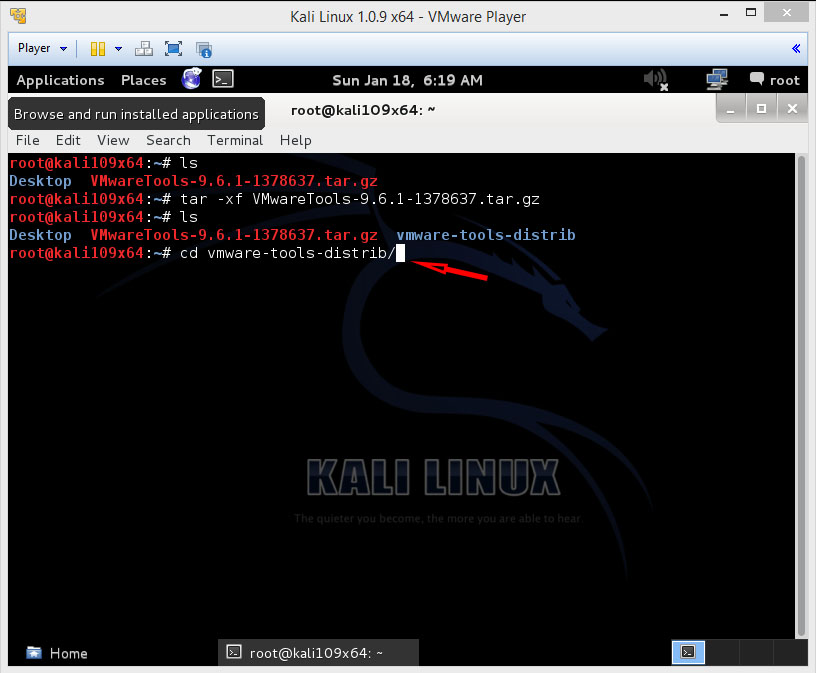Open the terminal File menu
The width and height of the screenshot is (816, 673).
[x=28, y=141]
